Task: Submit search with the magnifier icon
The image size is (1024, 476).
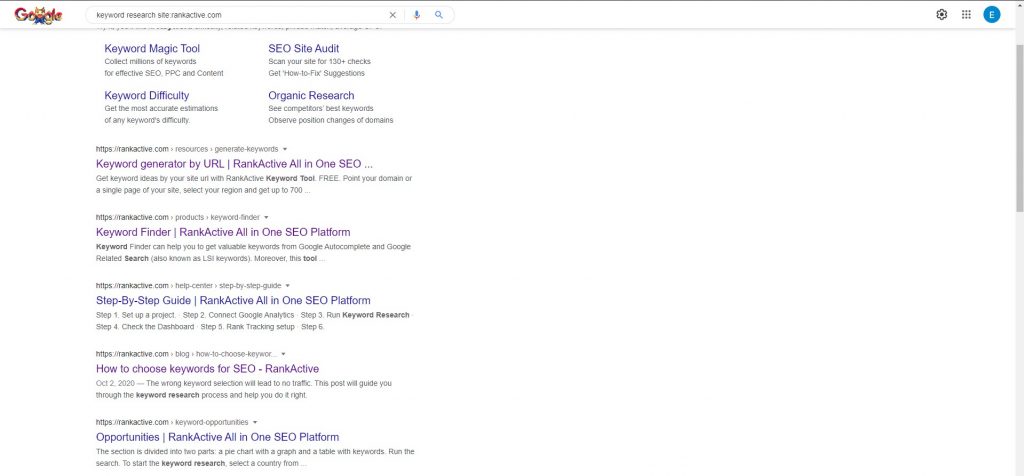Action: [x=439, y=15]
